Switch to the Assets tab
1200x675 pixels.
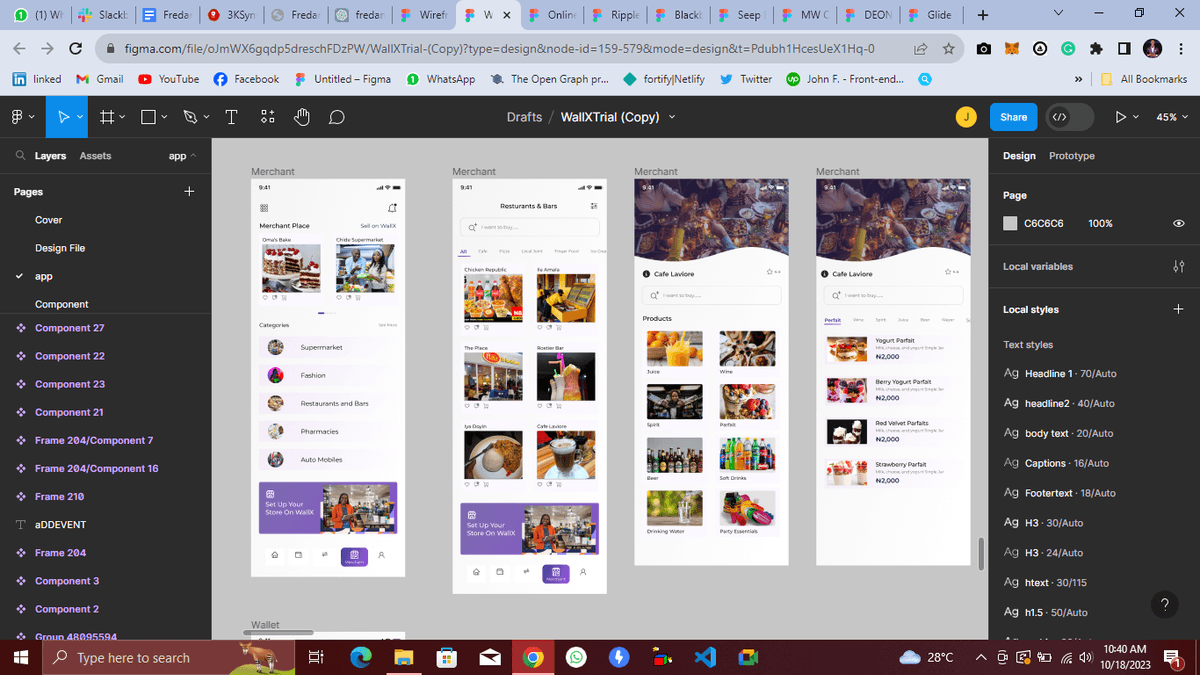[95, 156]
